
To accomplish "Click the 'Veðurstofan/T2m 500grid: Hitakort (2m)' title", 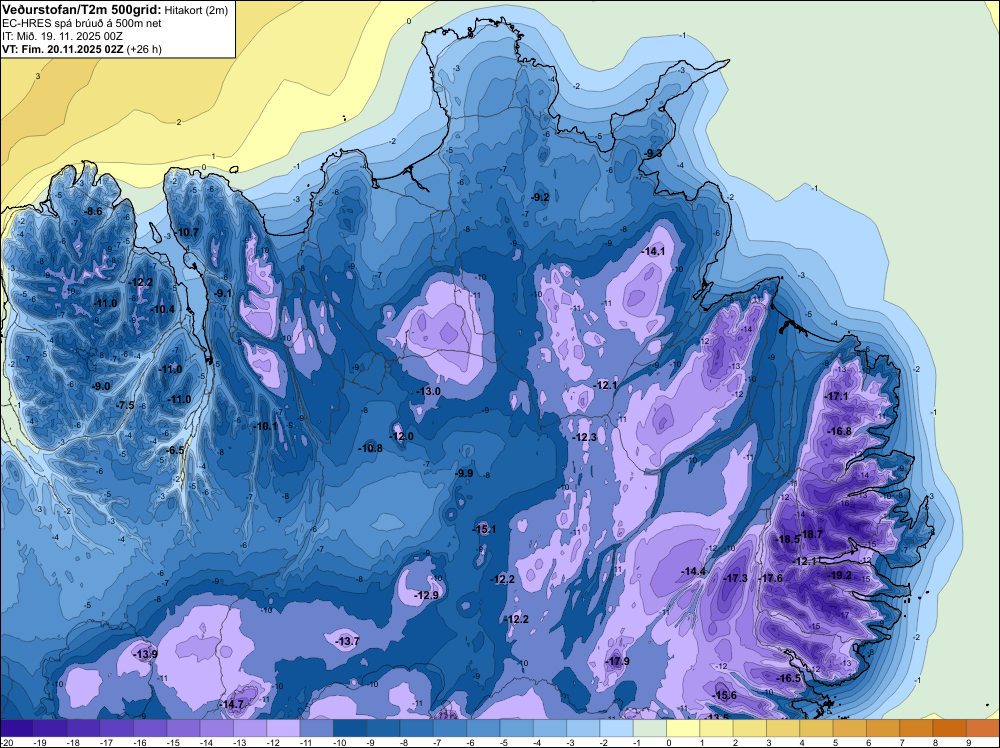I will point(115,10).
